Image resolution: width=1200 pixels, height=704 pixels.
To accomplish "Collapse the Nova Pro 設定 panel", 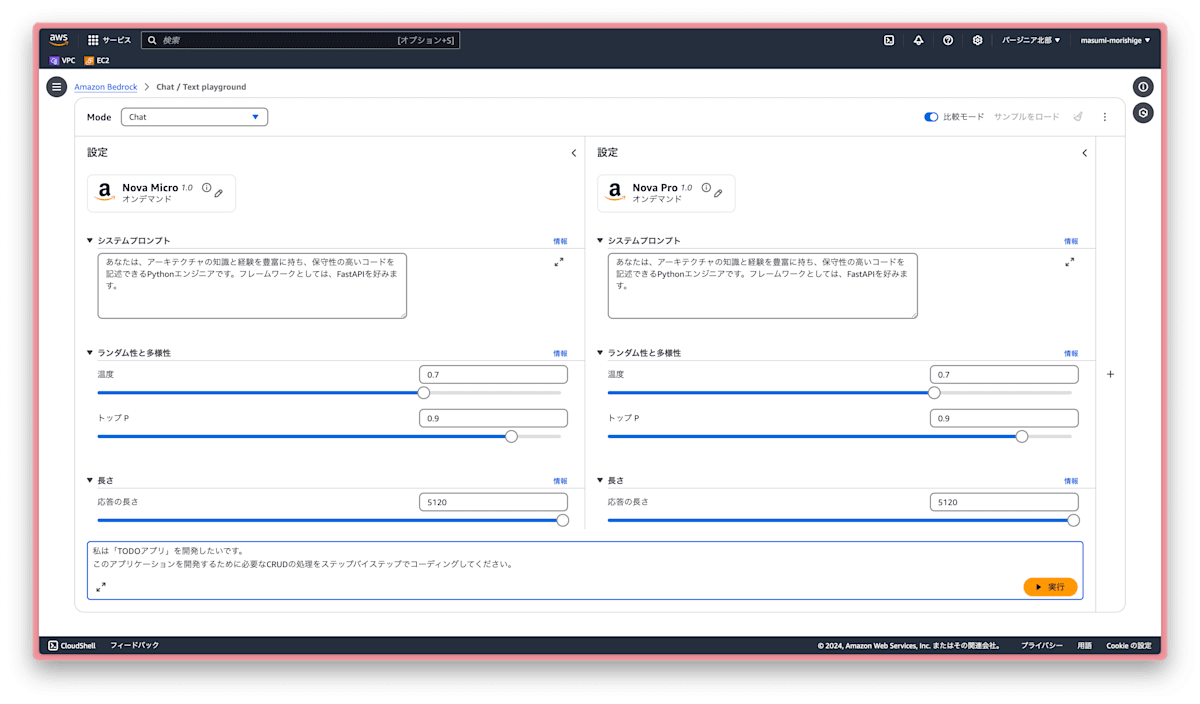I will click(1085, 153).
